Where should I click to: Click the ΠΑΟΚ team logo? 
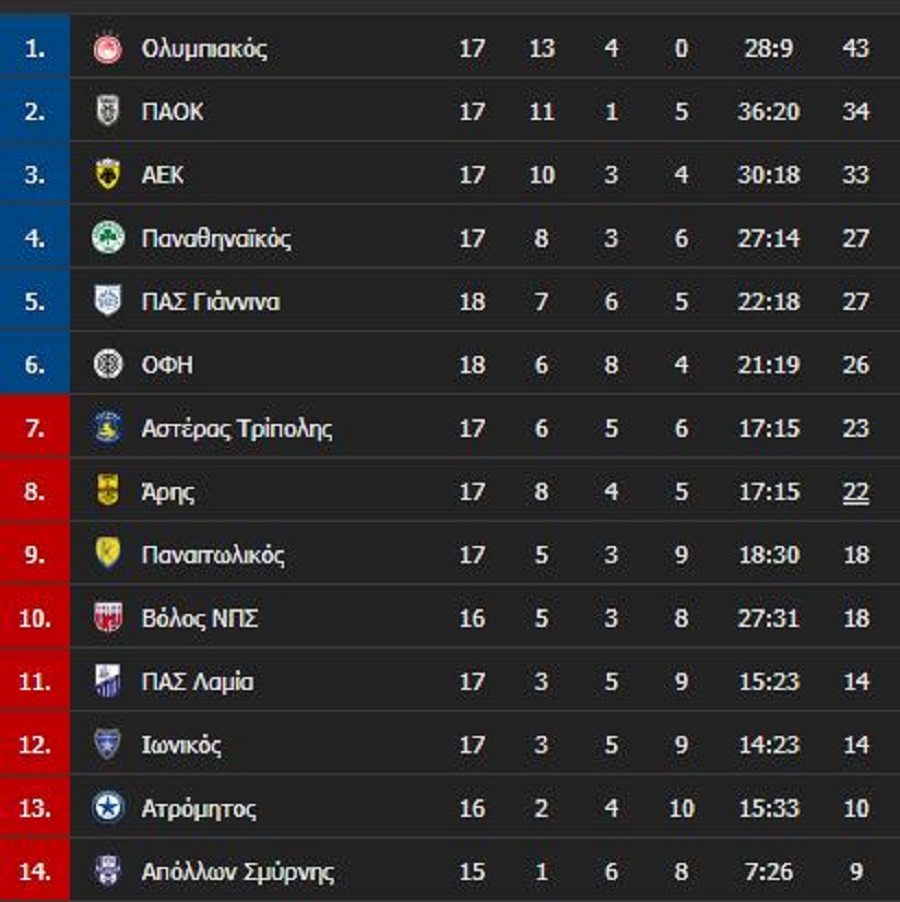point(108,111)
